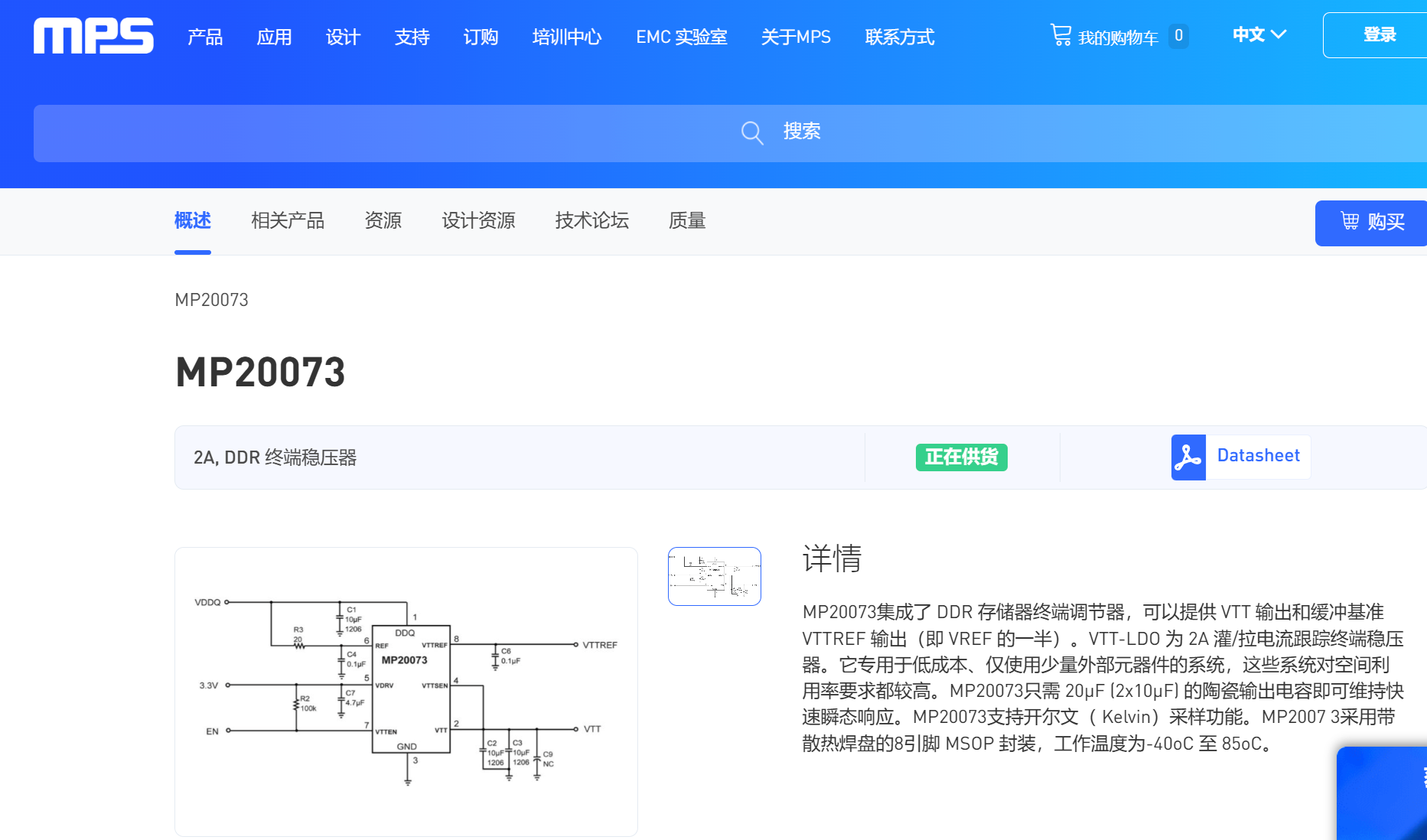Select the 质量 tab
Image resolution: width=1427 pixels, height=840 pixels.
(686, 221)
